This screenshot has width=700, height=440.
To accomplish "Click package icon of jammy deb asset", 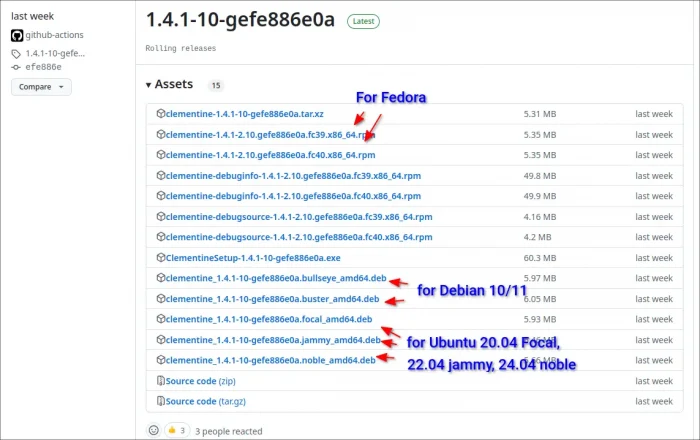I will (161, 340).
